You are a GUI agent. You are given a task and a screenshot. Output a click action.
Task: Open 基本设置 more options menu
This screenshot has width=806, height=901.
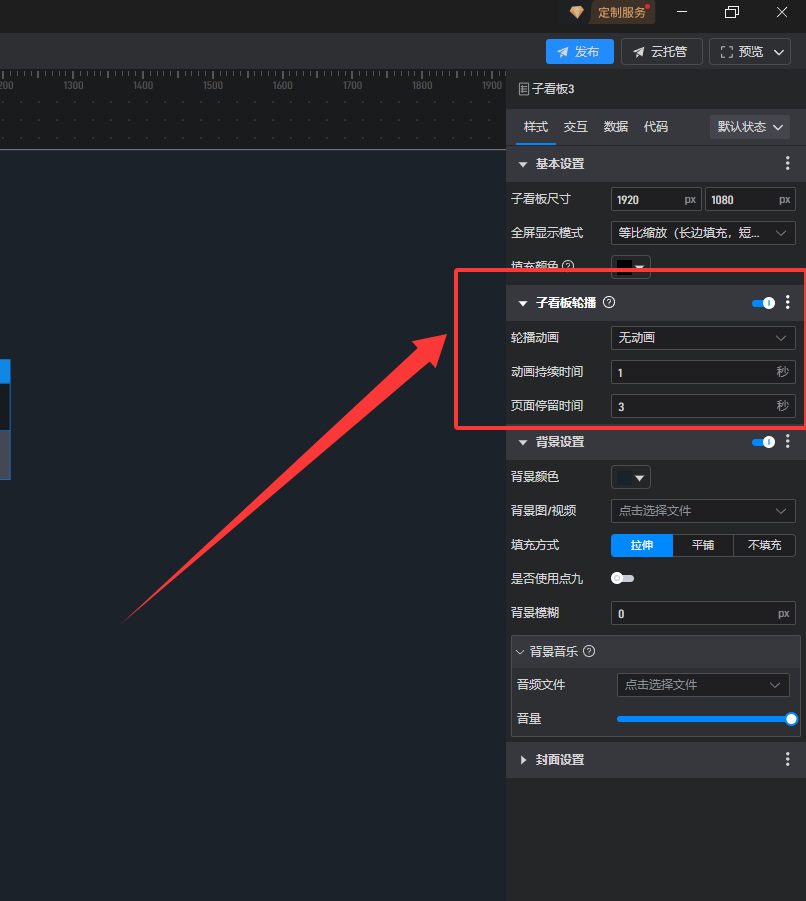click(788, 163)
